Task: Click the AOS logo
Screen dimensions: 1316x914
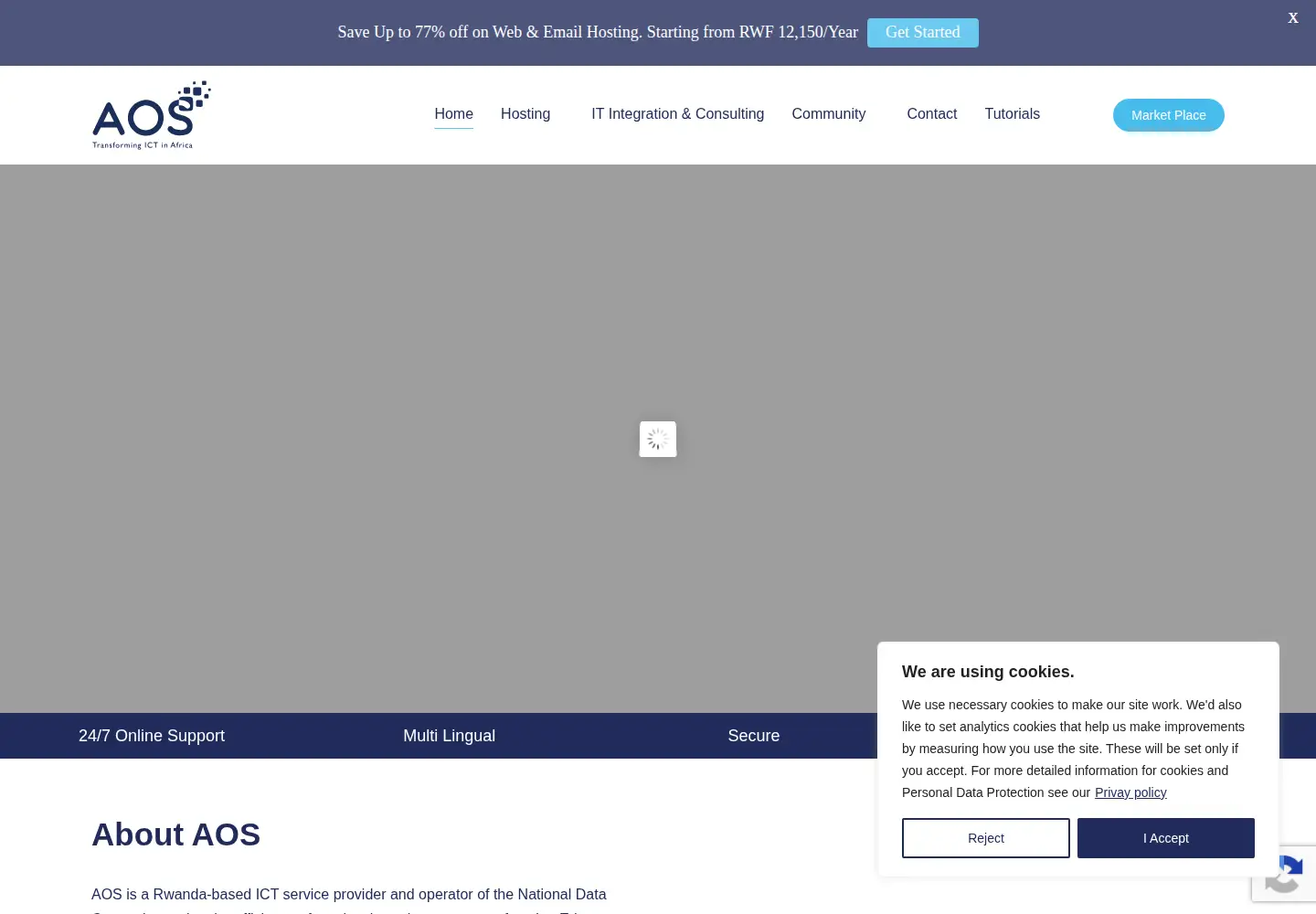Action: pyautogui.click(x=152, y=115)
